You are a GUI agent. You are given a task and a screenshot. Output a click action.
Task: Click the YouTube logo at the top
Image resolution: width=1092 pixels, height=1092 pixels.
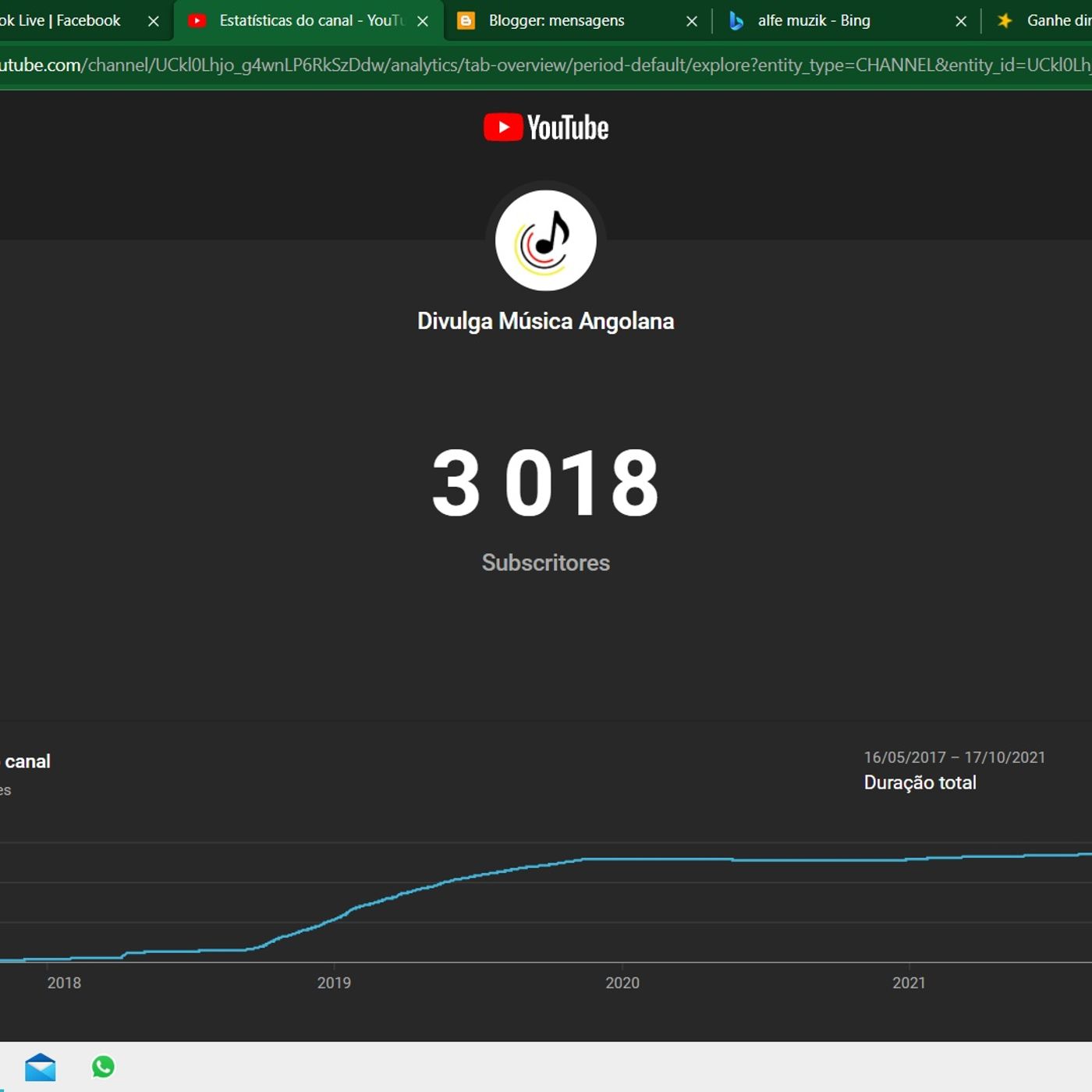546,127
